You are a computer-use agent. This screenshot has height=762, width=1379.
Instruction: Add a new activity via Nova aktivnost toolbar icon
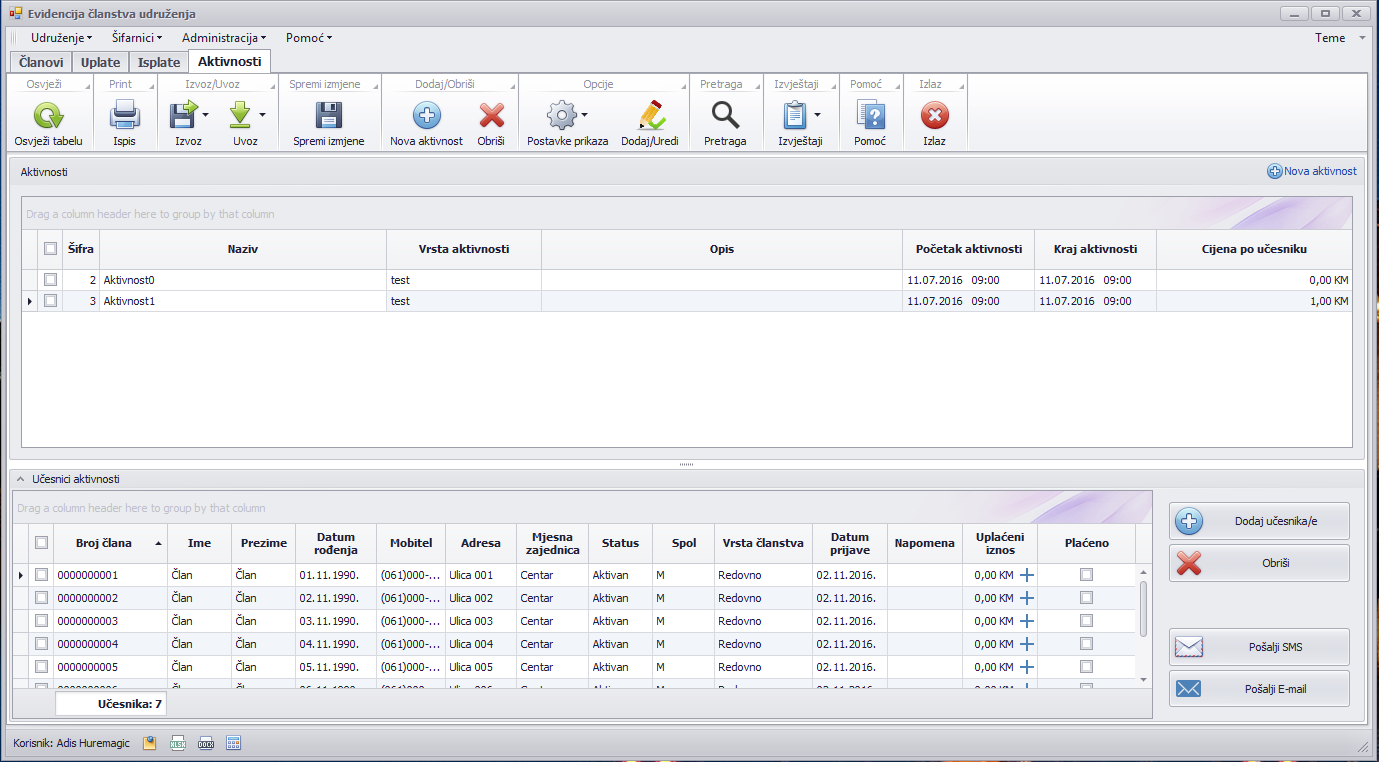tap(427, 116)
